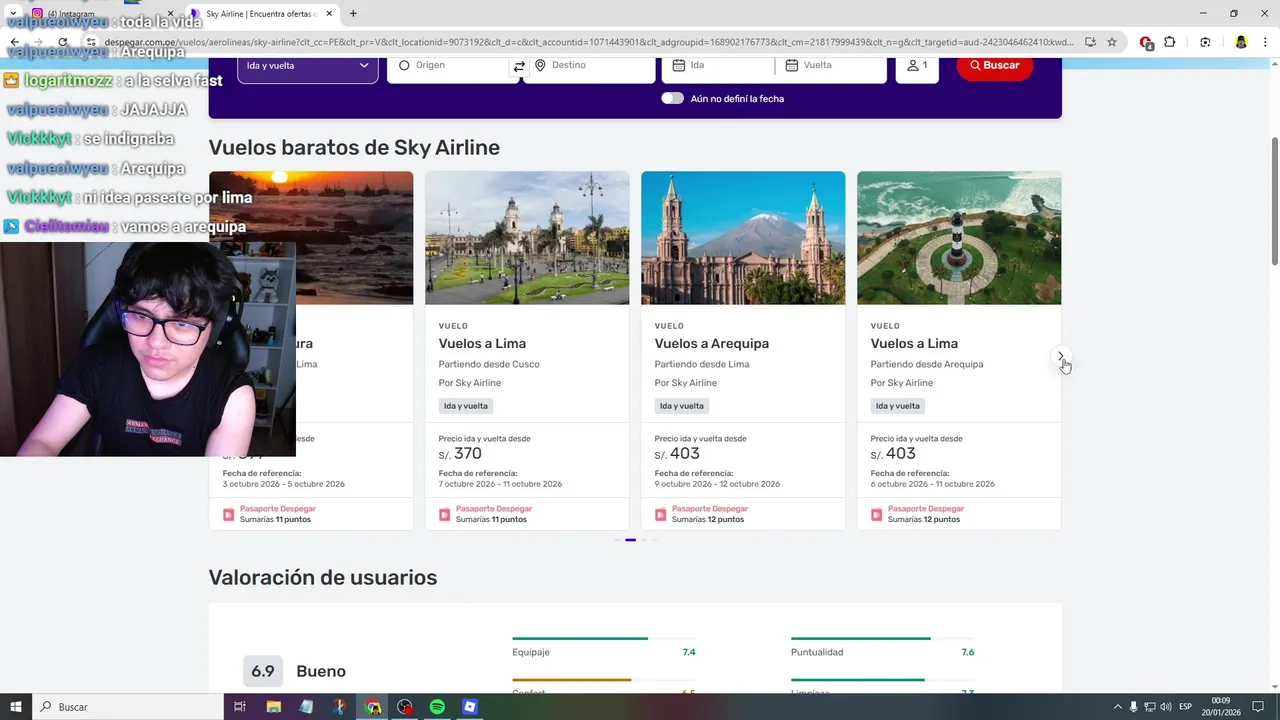Click the microphone icon in system tray
Screen dimensions: 1280x720
click(1133, 707)
